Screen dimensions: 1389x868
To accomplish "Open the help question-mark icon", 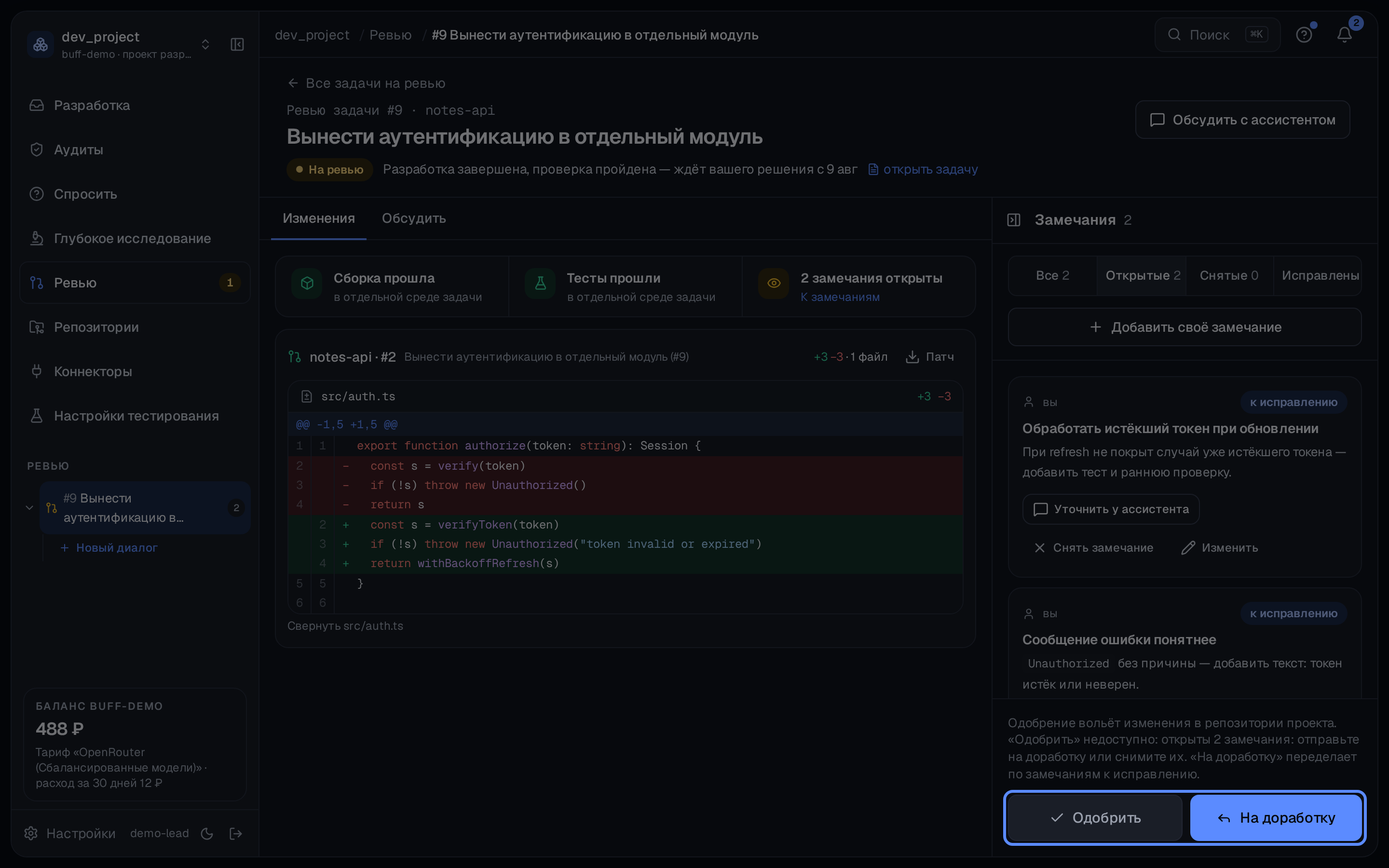I will [x=1304, y=34].
